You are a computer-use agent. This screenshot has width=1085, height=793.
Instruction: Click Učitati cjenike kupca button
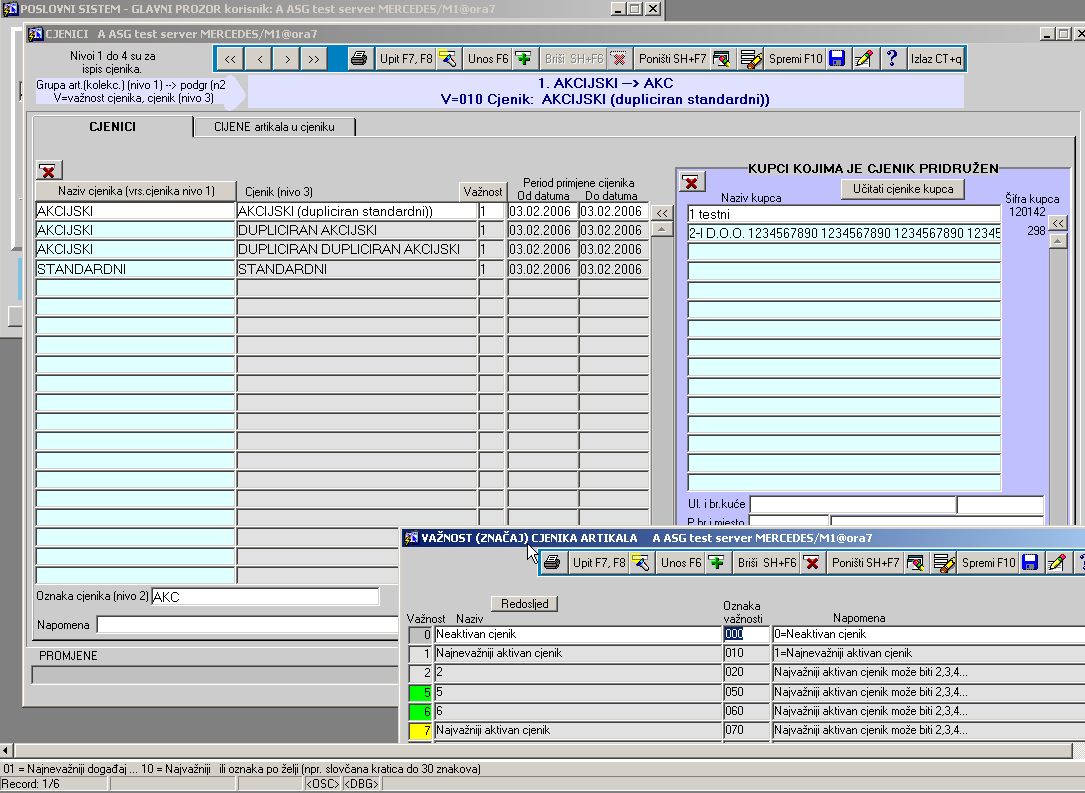[903, 189]
